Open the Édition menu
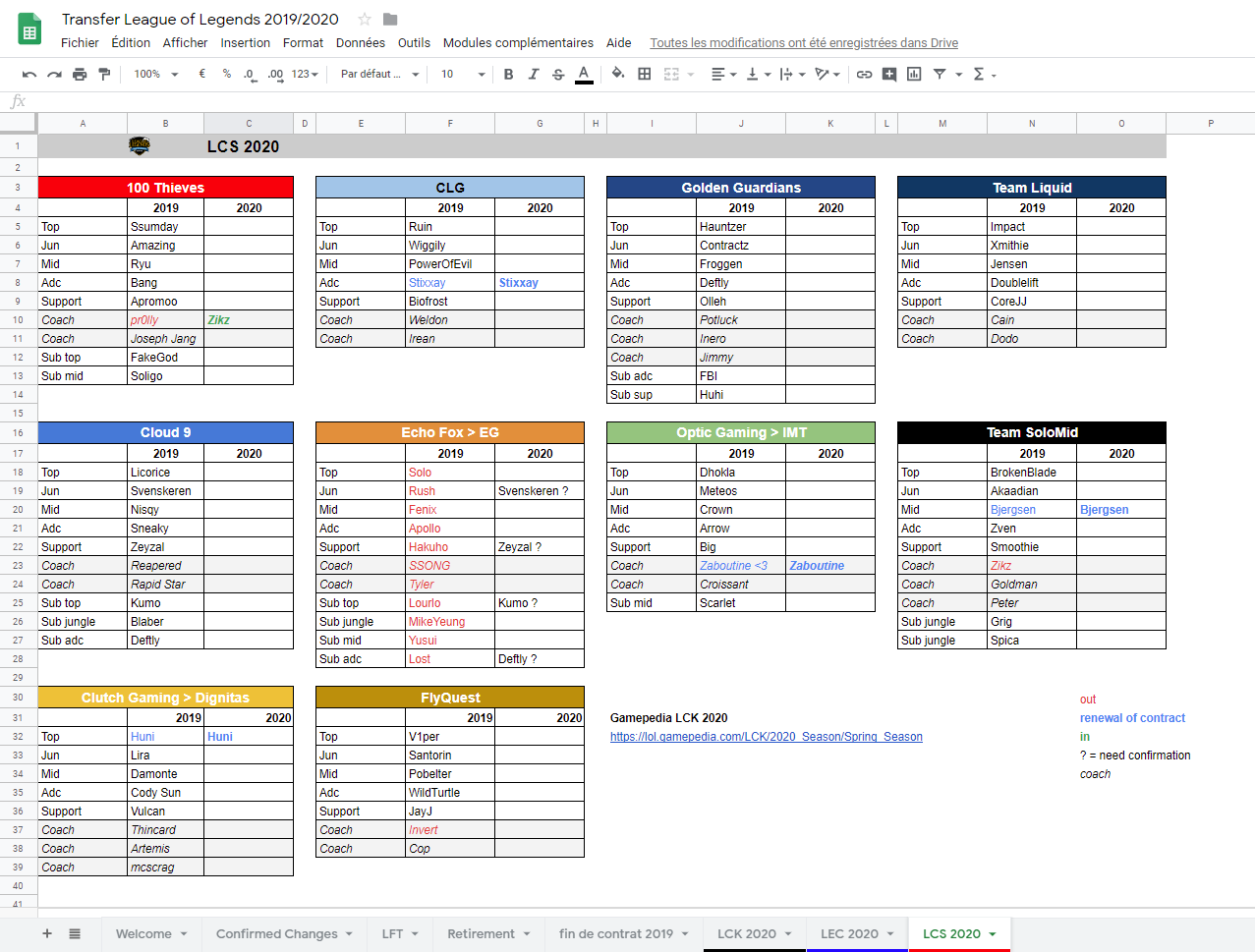 [x=131, y=43]
